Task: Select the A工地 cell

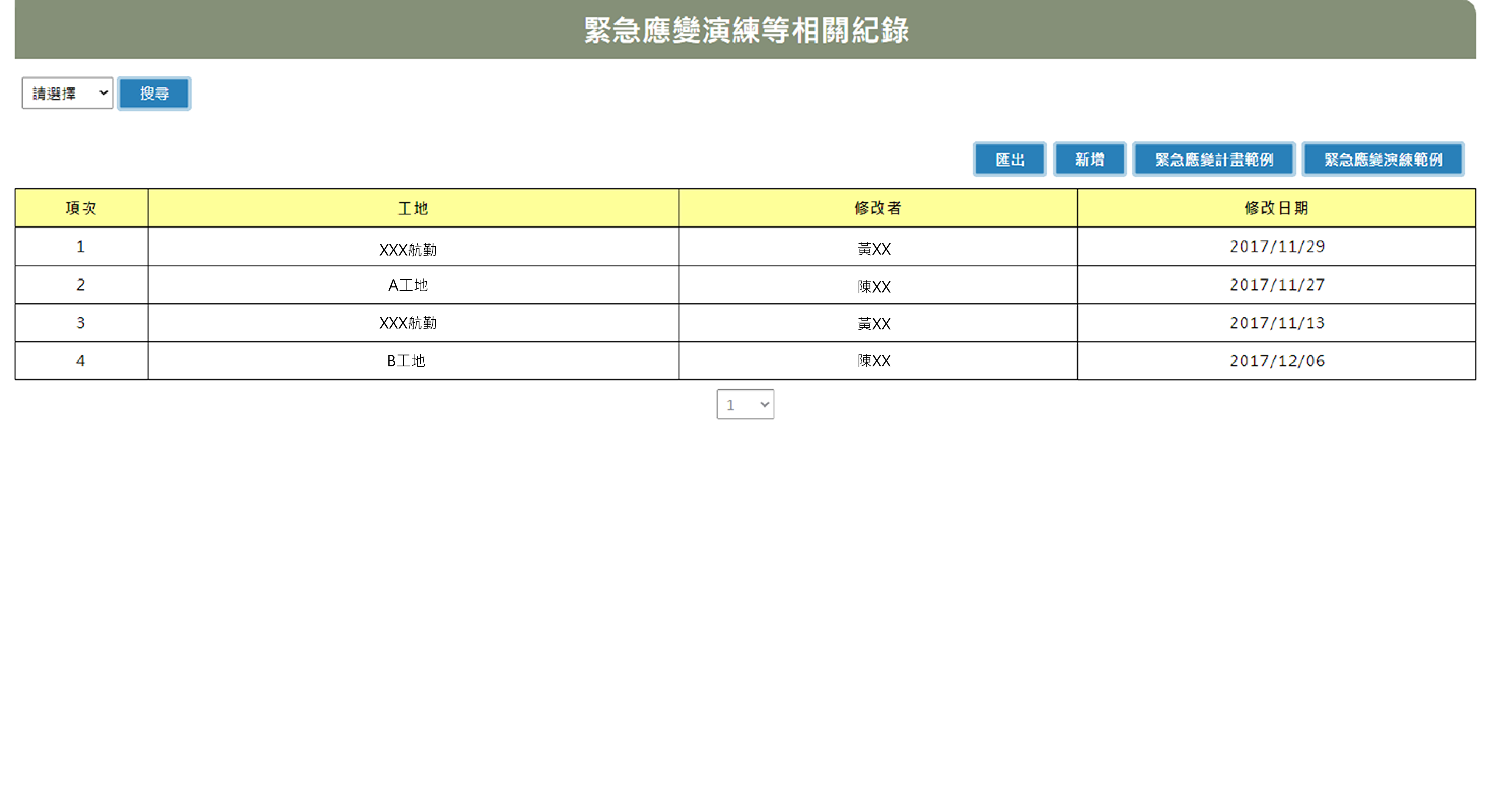Action: [413, 285]
